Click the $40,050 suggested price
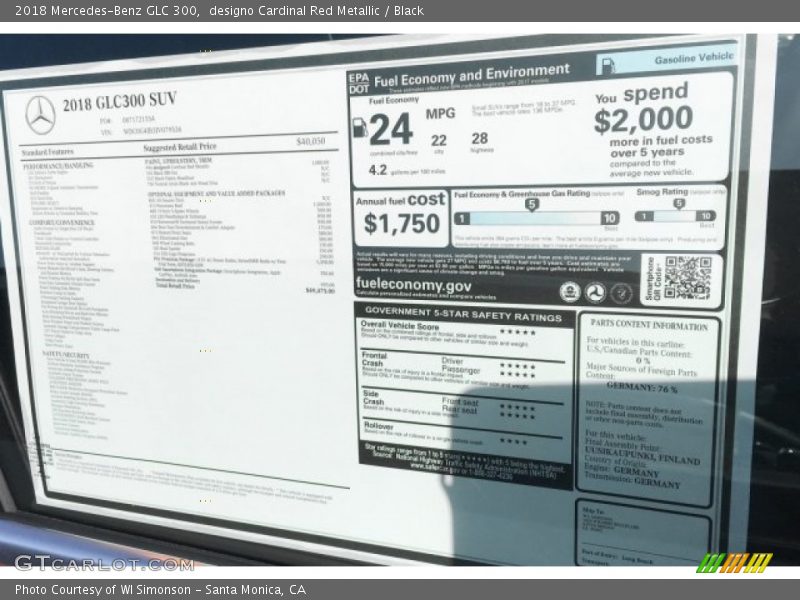The image size is (800, 600). pos(311,141)
